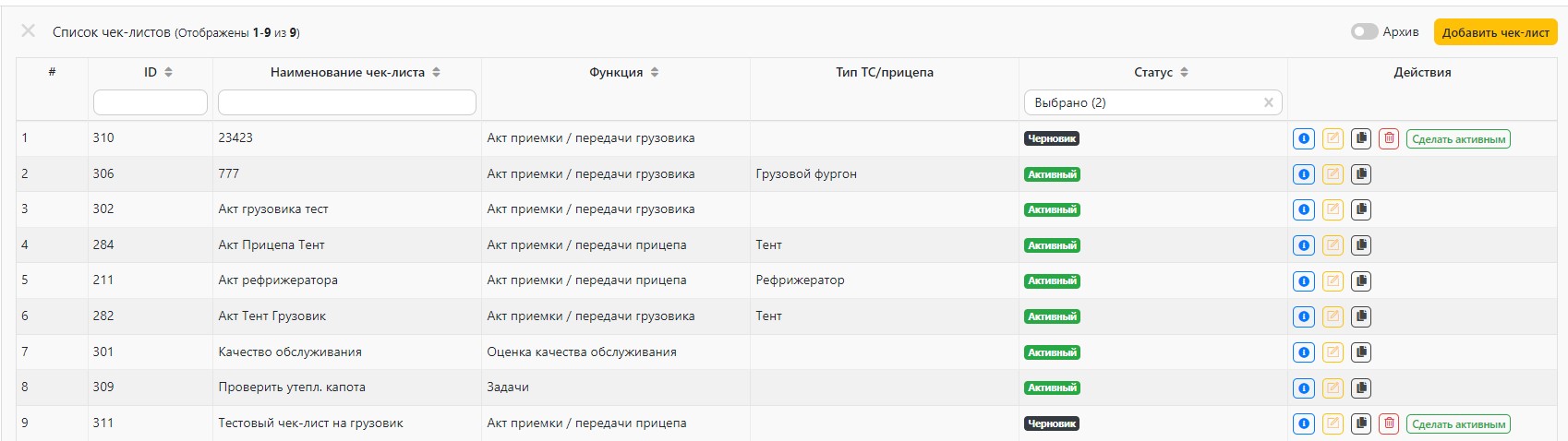Viewport: 1568px width, 441px height.
Task: Copy the Акт грузовика тест checklist
Action: (x=1360, y=210)
